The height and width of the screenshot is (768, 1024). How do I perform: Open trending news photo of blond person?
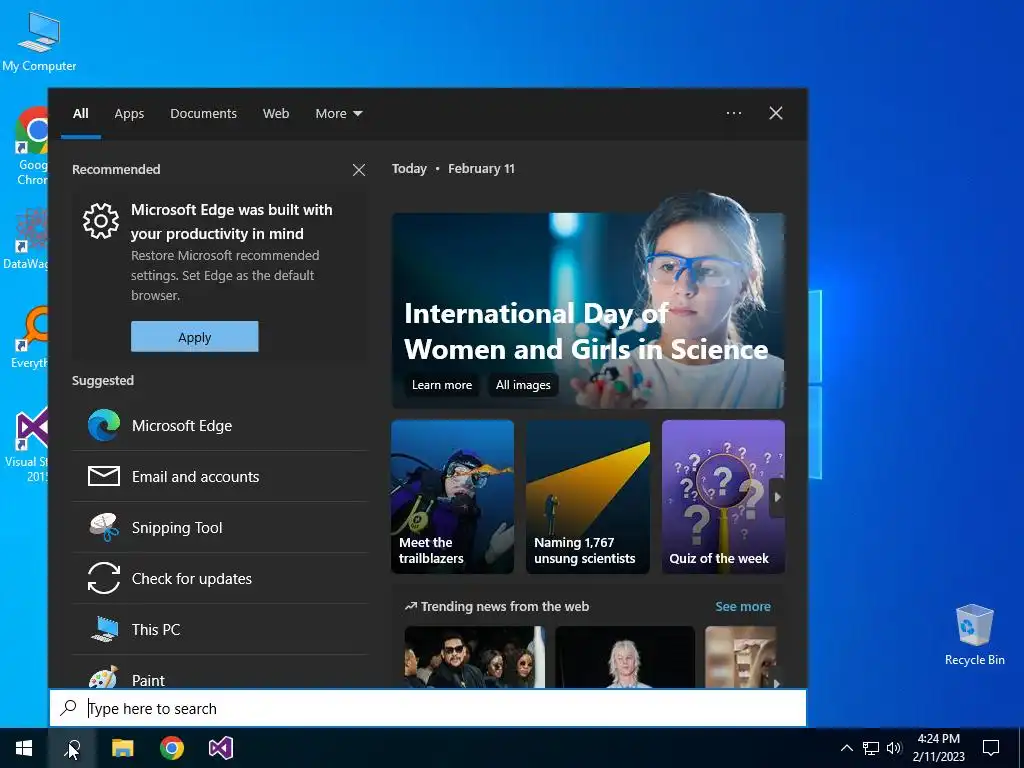tap(625, 657)
